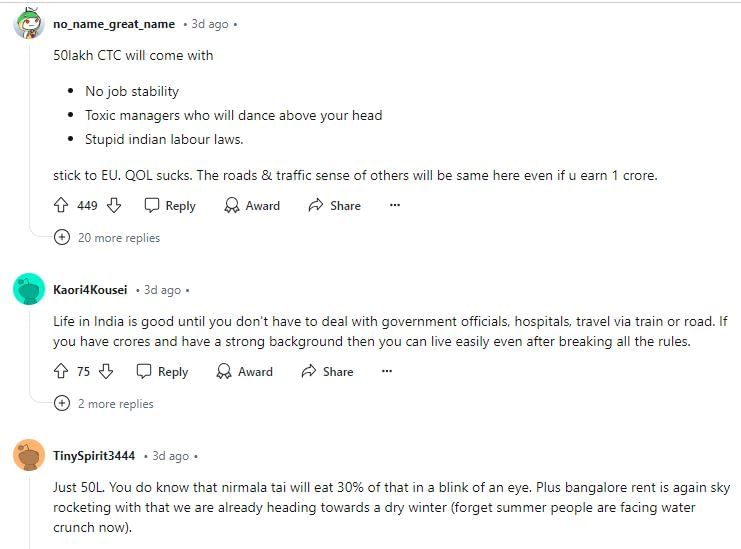Viewport: 741px width, 549px height.
Task: Share no_name_great_name's comment
Action: coord(334,205)
